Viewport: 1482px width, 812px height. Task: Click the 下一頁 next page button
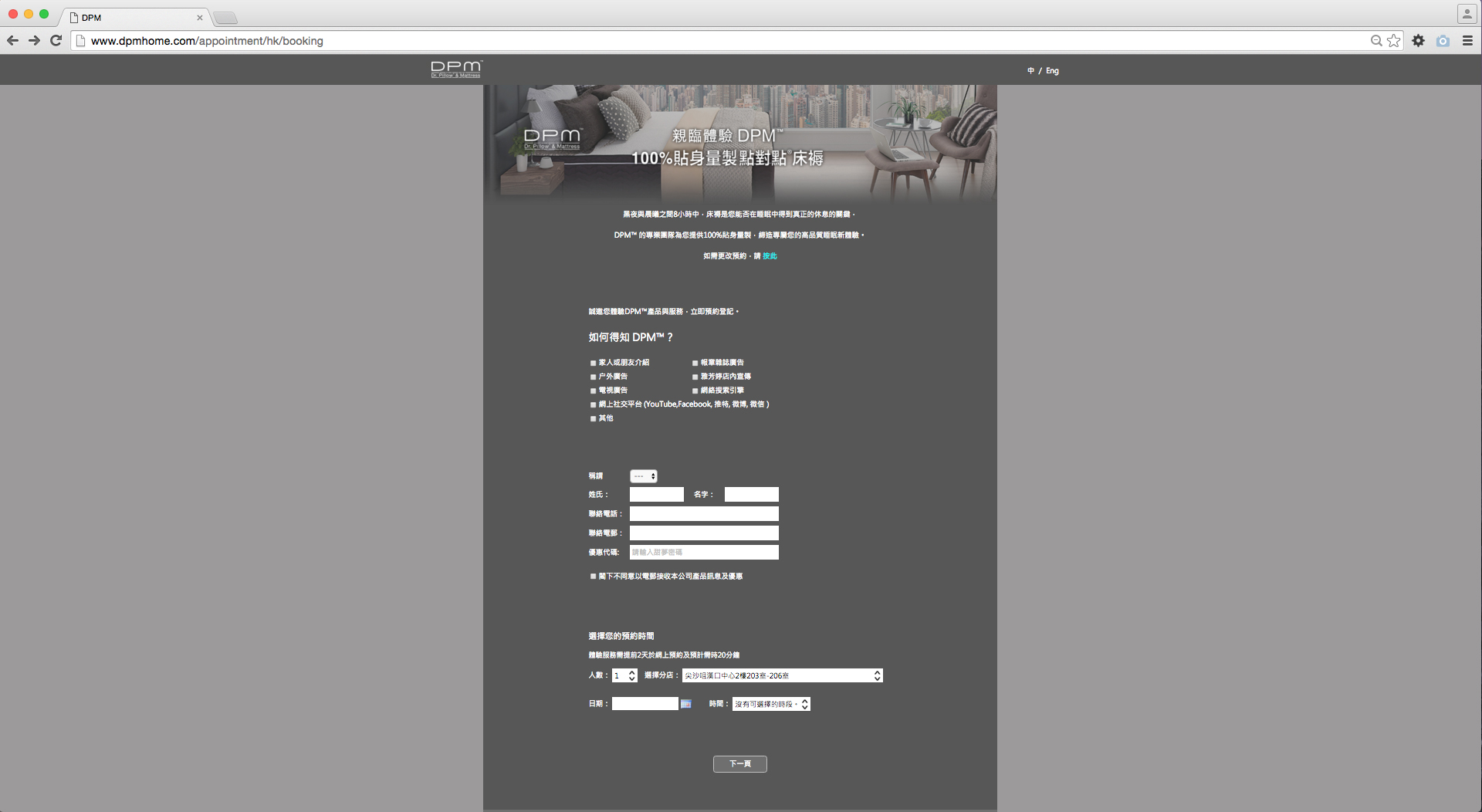click(x=739, y=764)
